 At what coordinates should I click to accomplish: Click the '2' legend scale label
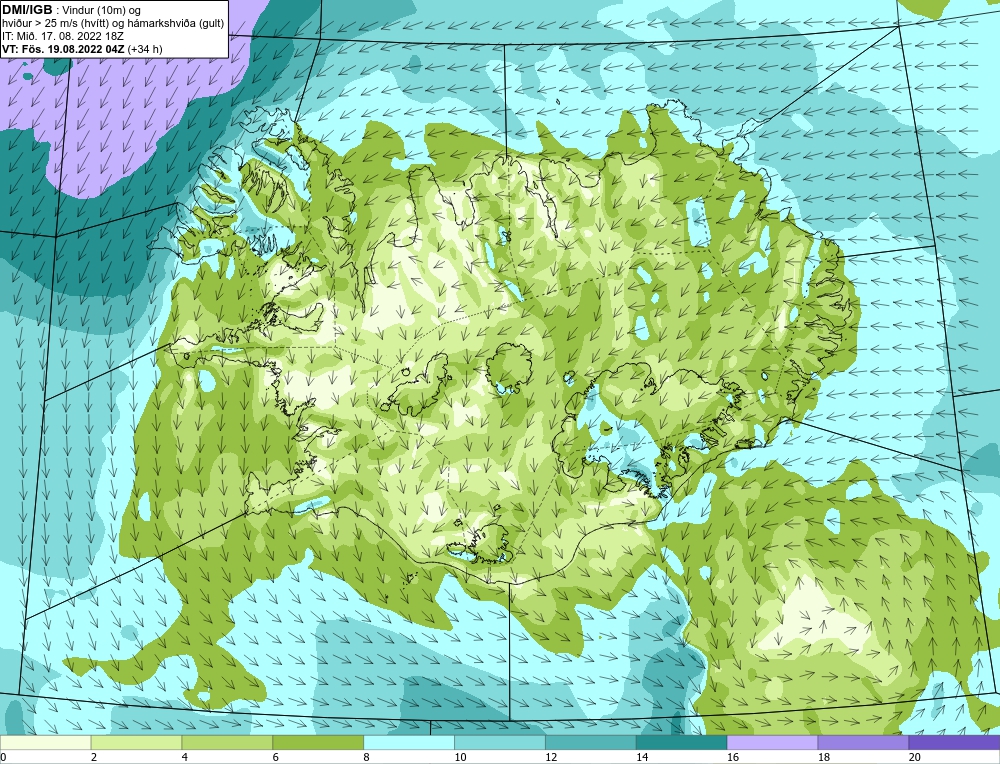pos(94,757)
